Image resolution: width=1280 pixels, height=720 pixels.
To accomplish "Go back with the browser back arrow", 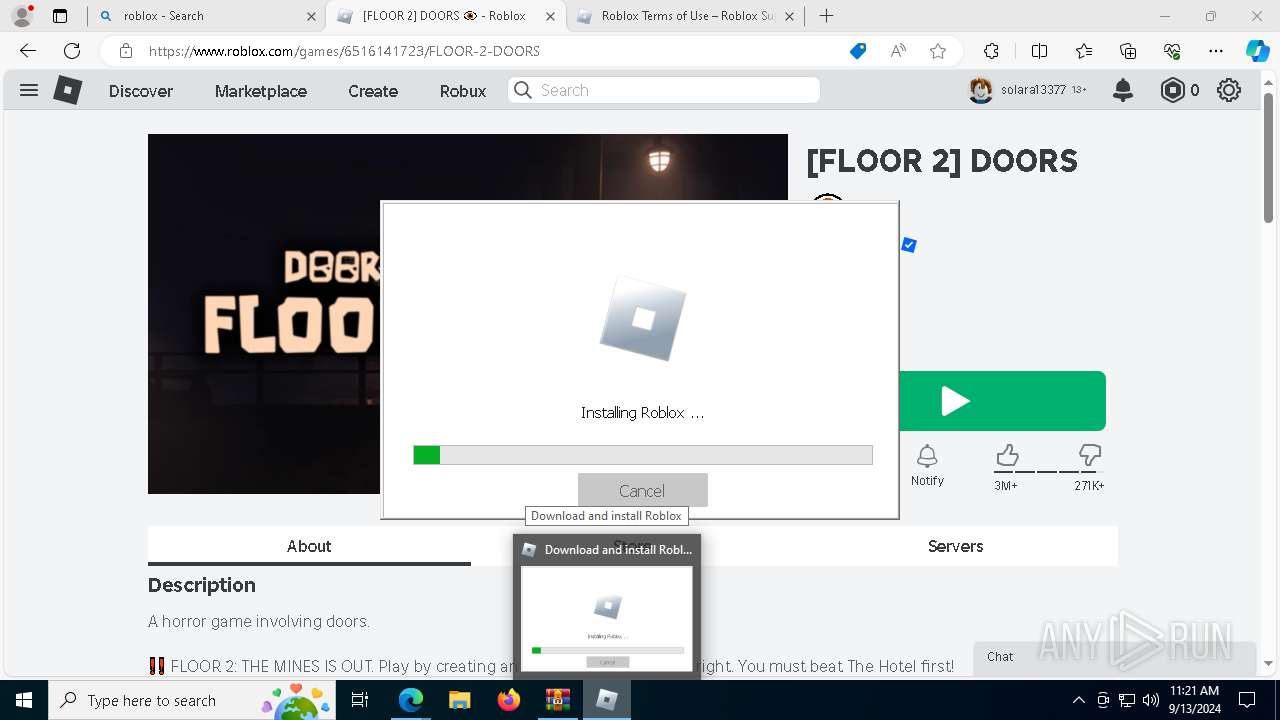I will coord(28,51).
